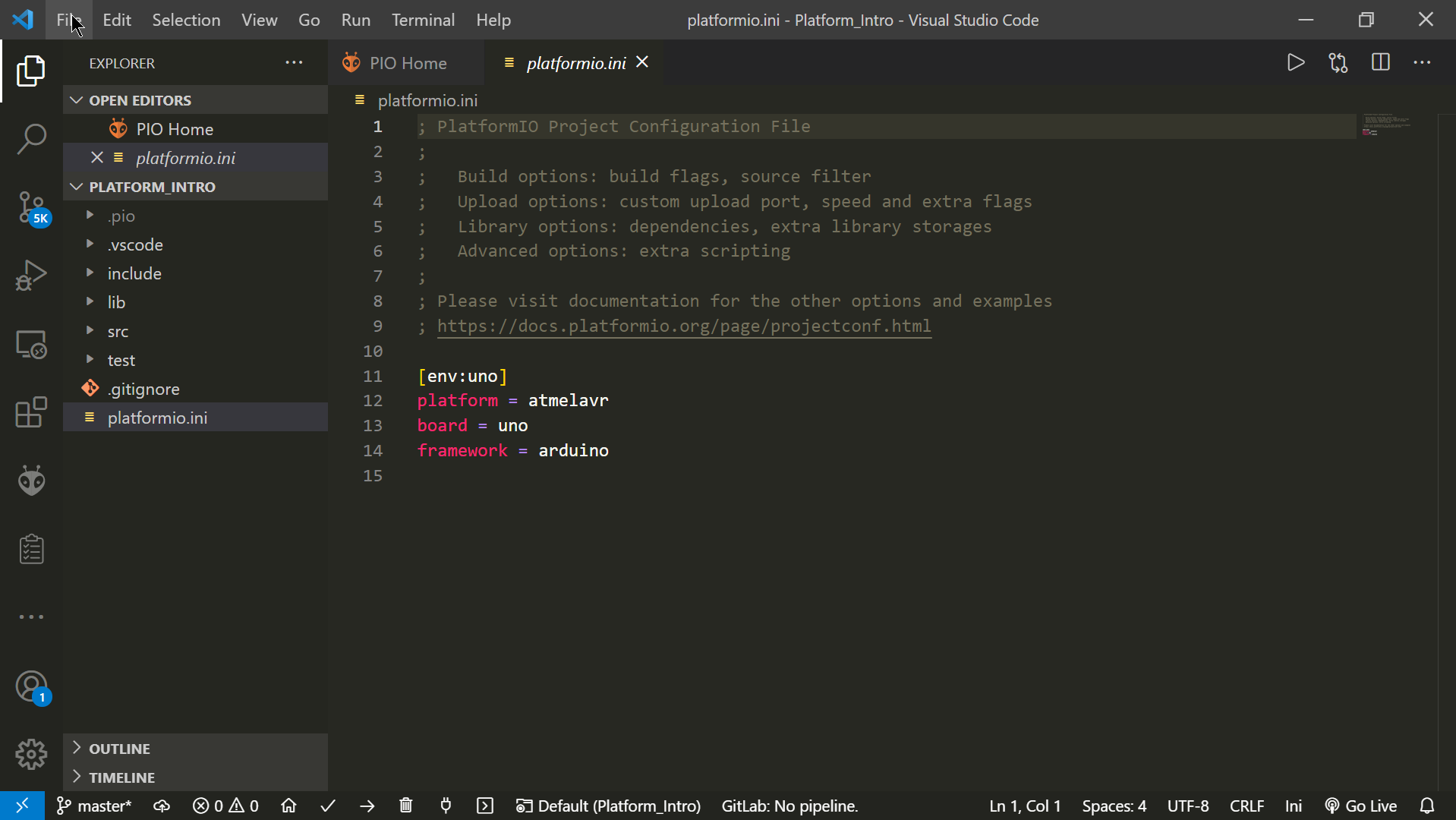Click the PlatformIO Home icon in status bar
The height and width of the screenshot is (820, 1456).
288,806
